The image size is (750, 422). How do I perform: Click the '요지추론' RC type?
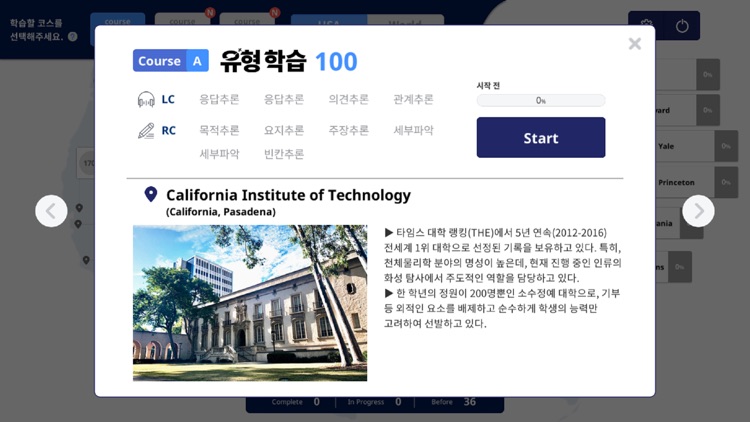pos(284,130)
